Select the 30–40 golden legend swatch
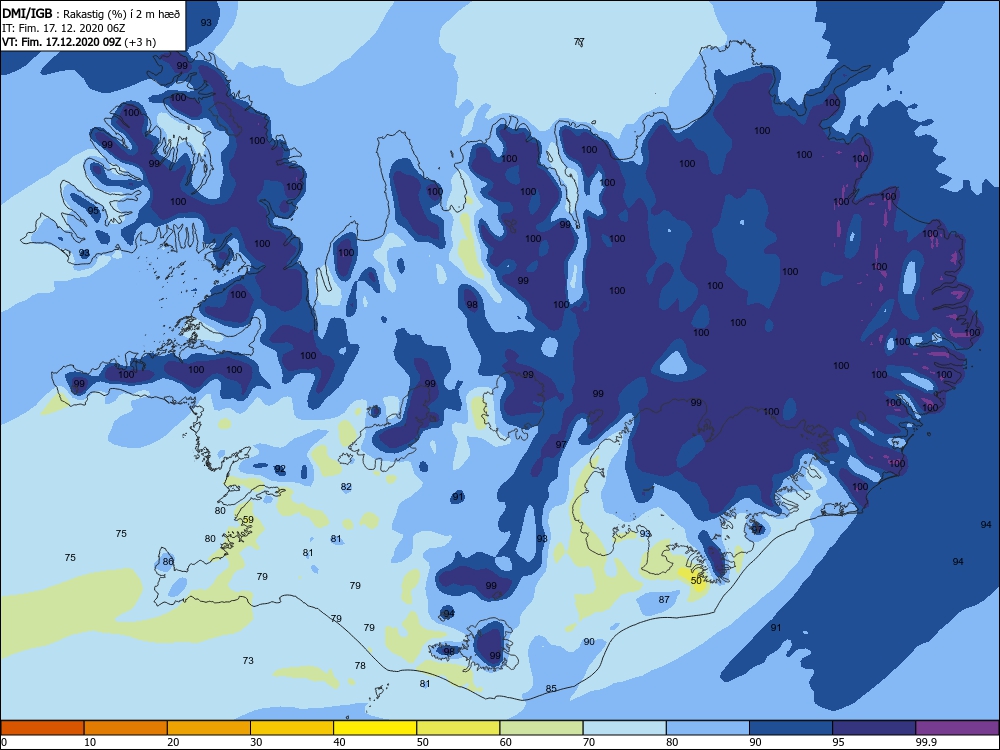The height and width of the screenshot is (750, 1000). coord(292,728)
